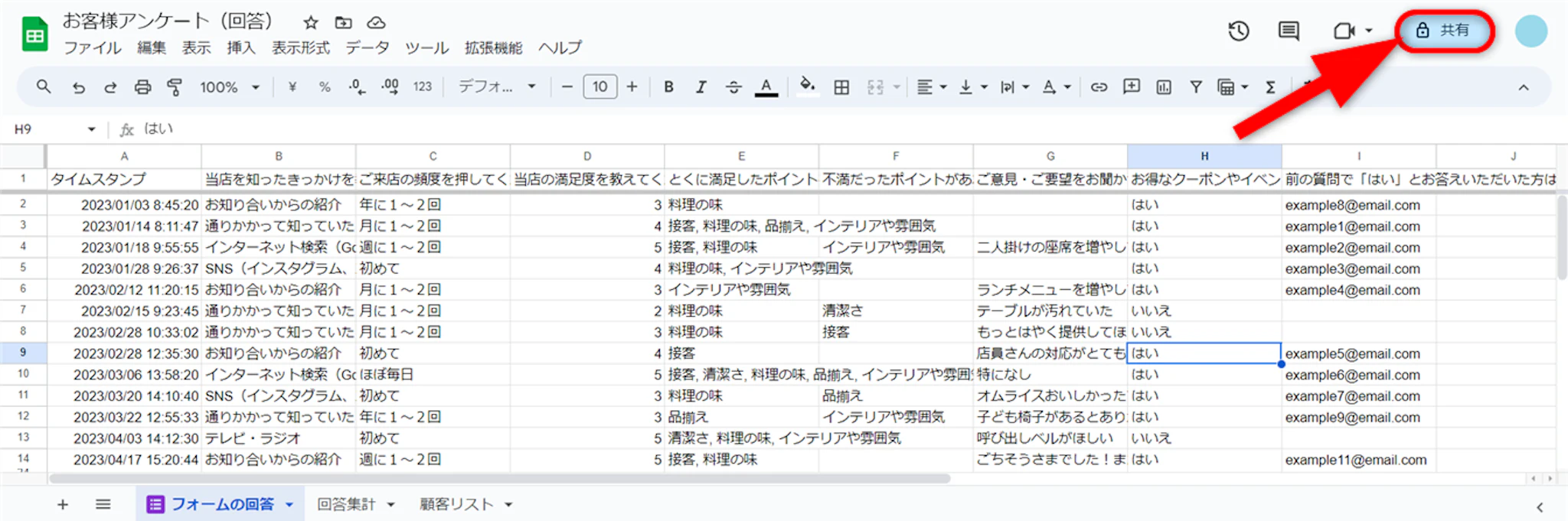Click the print icon
Screen dimensions: 1568x521
click(142, 87)
